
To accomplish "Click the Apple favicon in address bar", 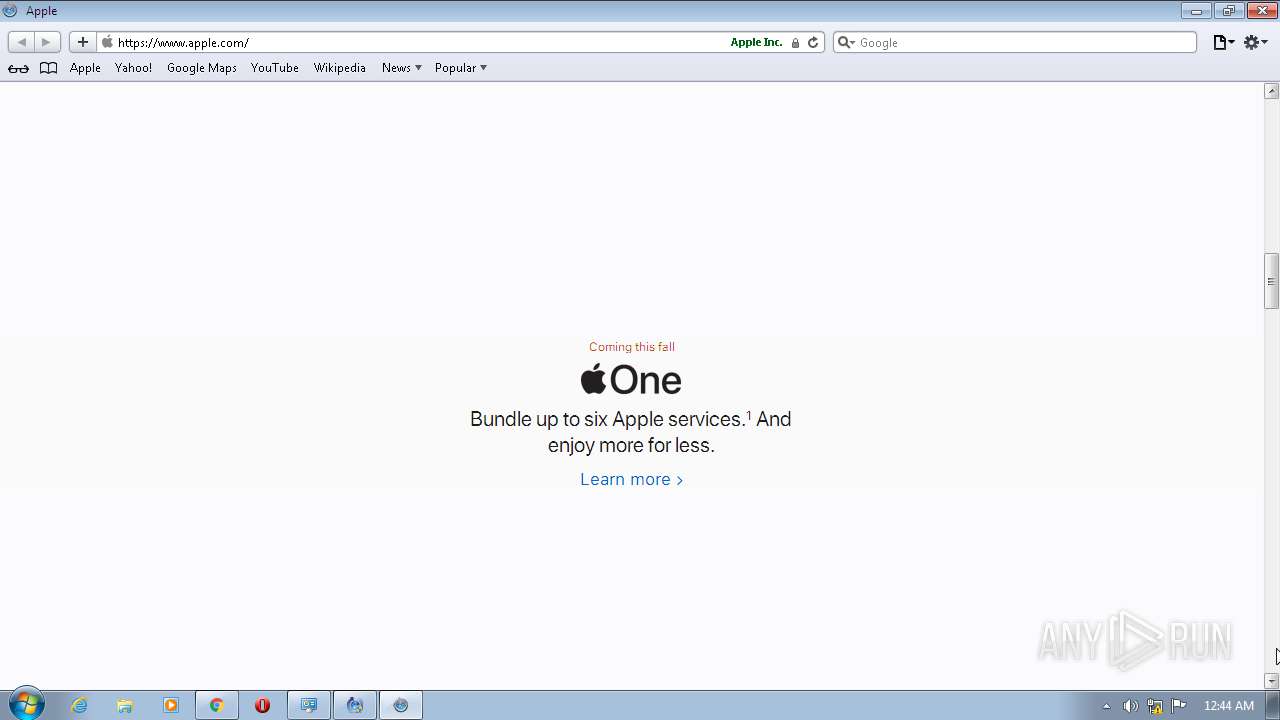I will 107,42.
